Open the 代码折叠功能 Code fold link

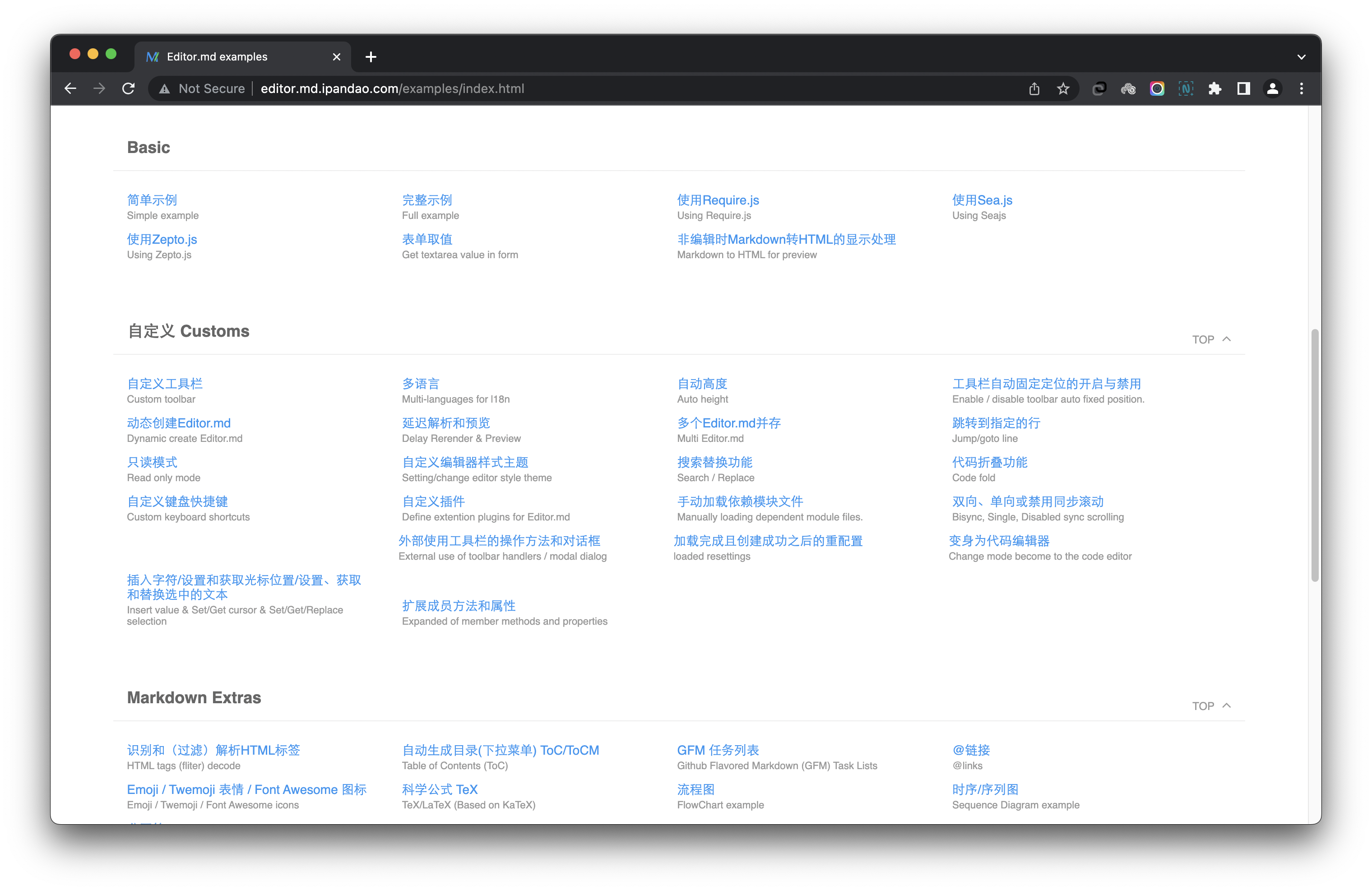click(989, 462)
